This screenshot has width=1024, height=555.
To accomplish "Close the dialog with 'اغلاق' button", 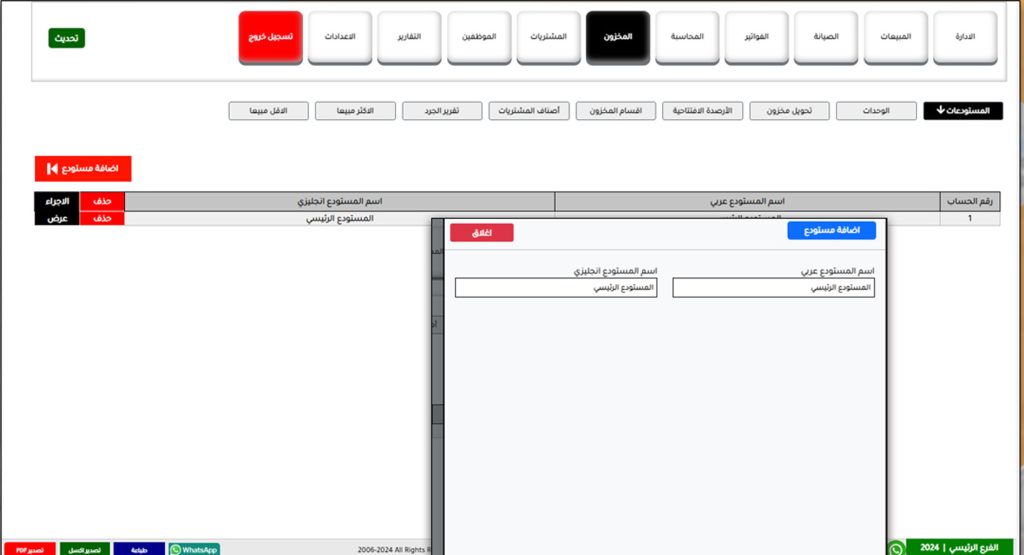I will [x=481, y=232].
